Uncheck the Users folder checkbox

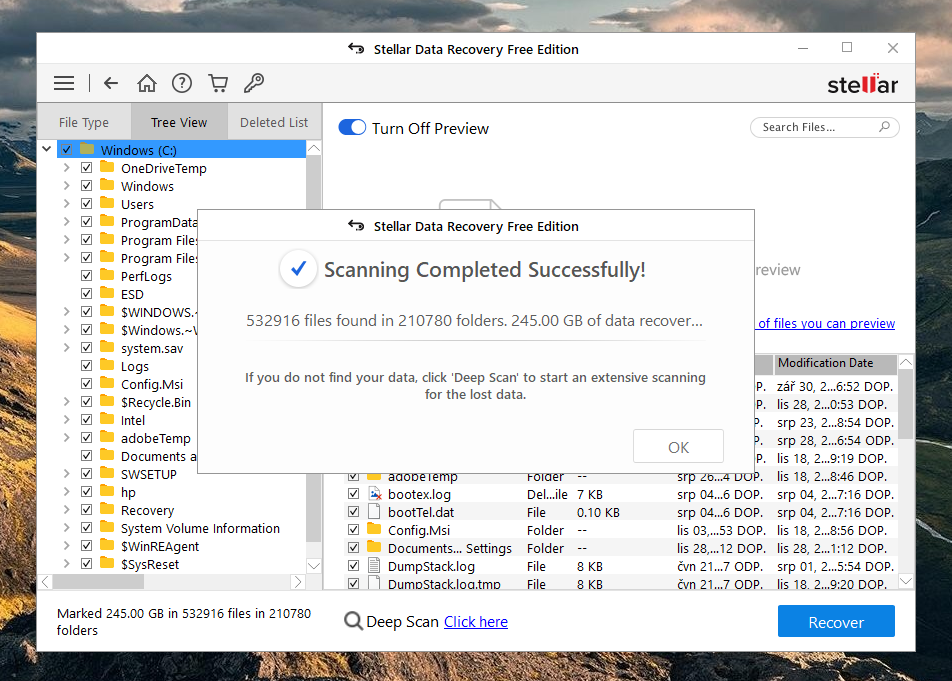point(86,203)
